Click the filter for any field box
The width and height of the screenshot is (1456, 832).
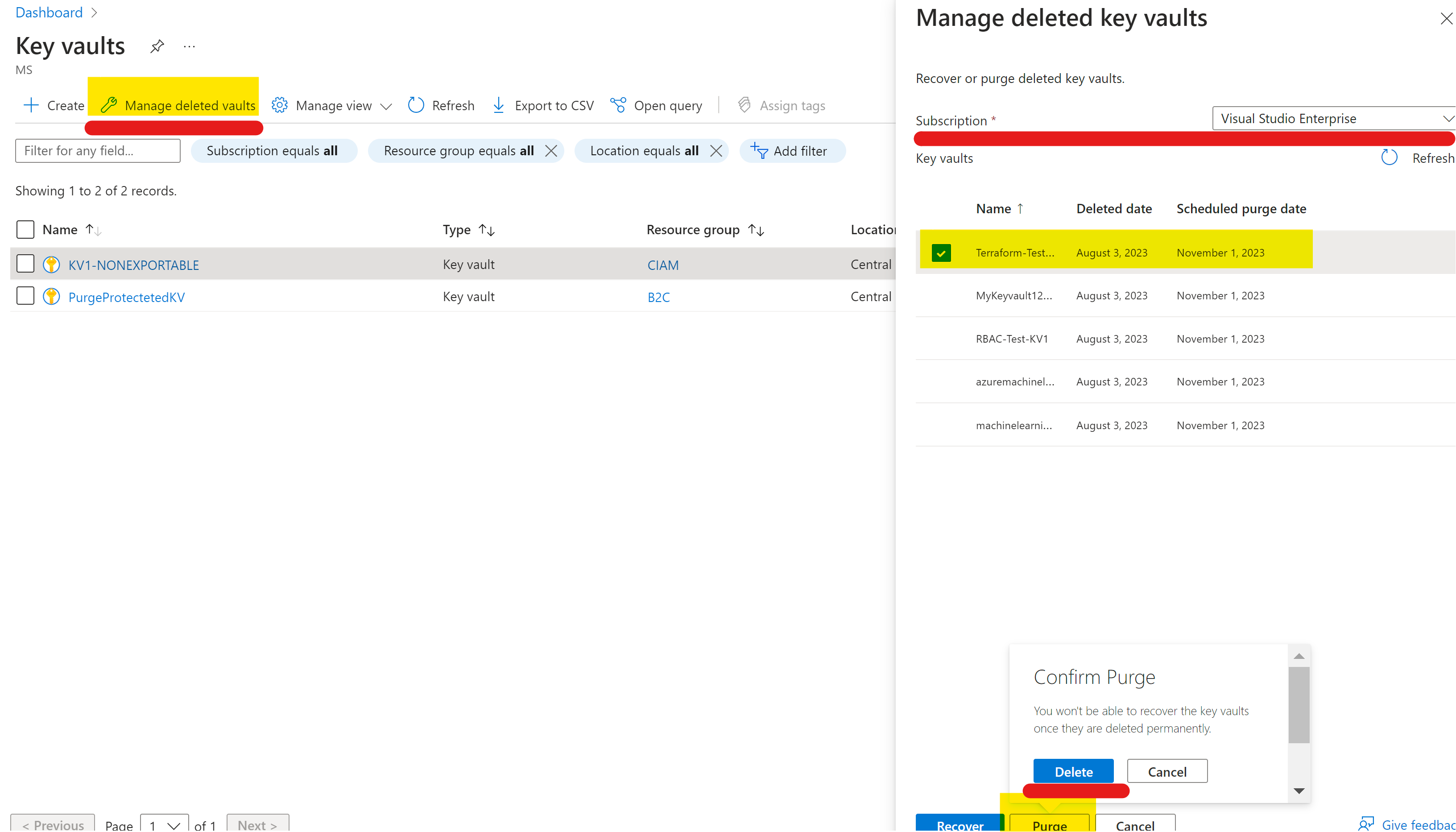[97, 150]
